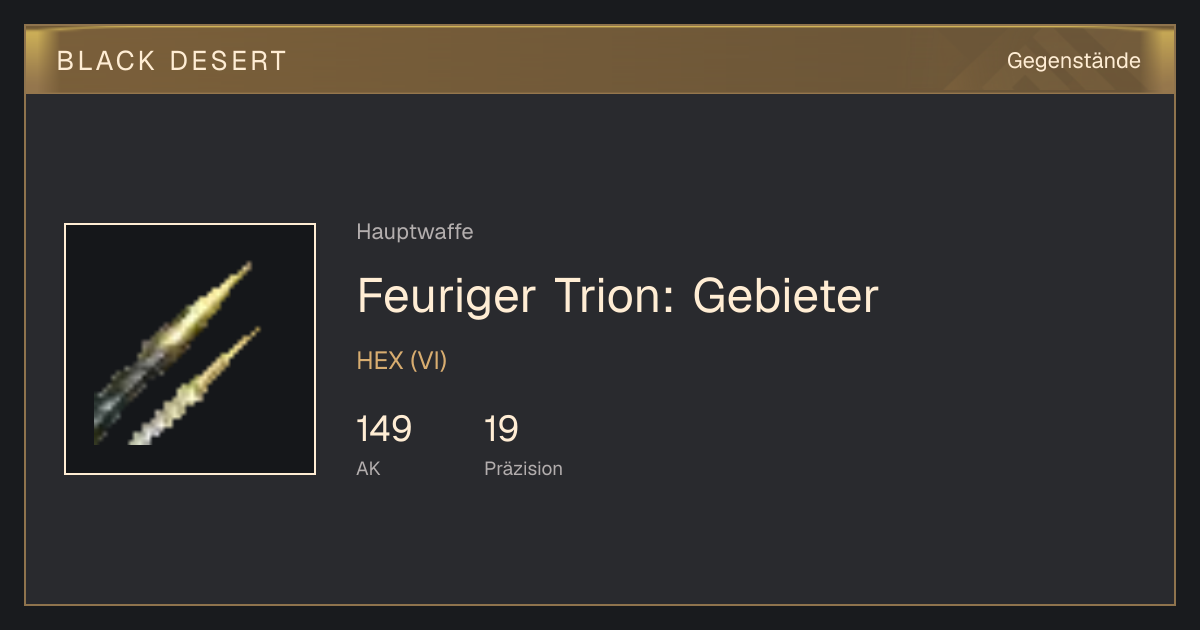The height and width of the screenshot is (630, 1200).
Task: Click the lower pale blade in the icon
Action: click(x=195, y=385)
